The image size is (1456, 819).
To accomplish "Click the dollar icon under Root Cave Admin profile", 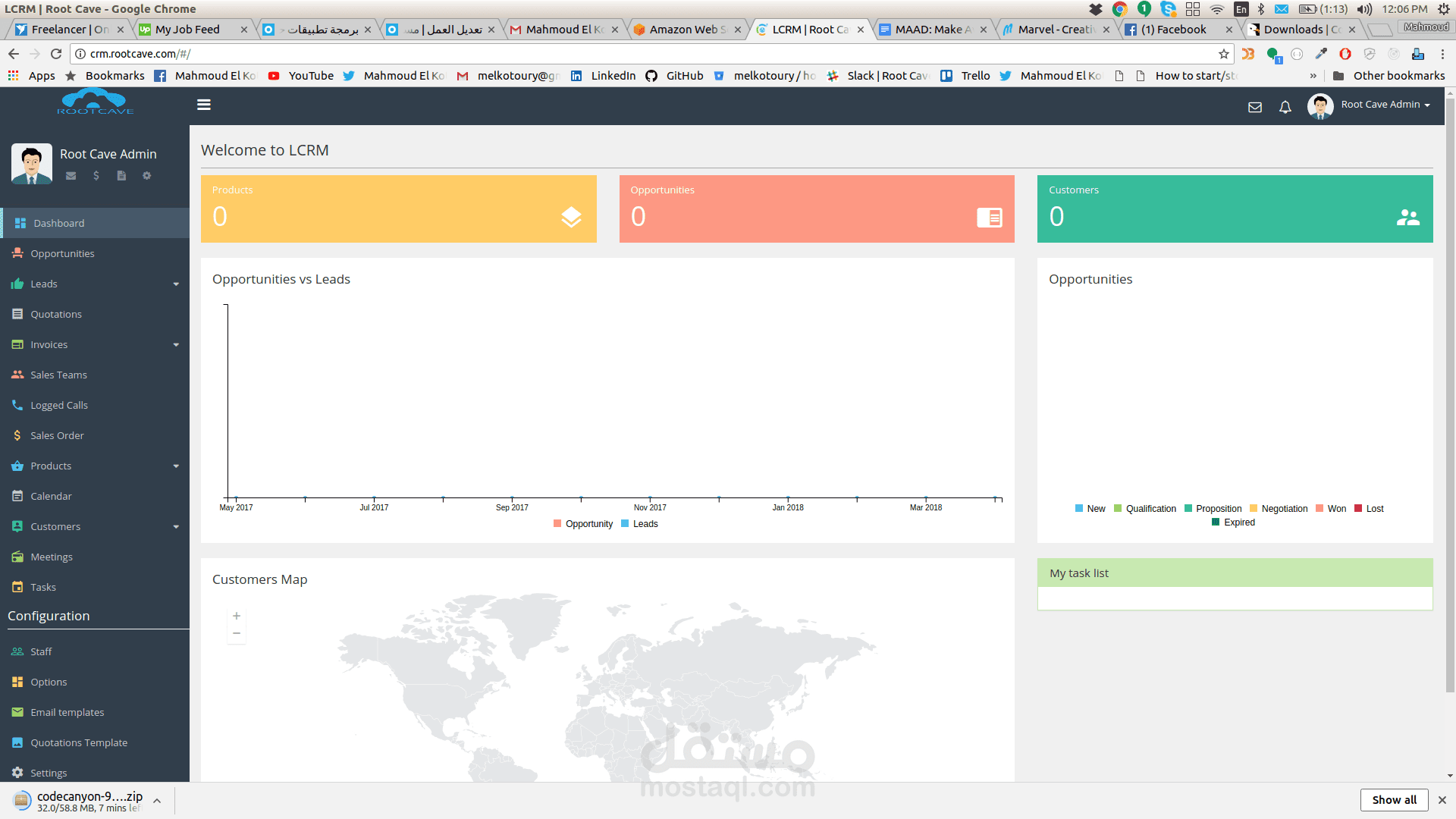I will [96, 175].
